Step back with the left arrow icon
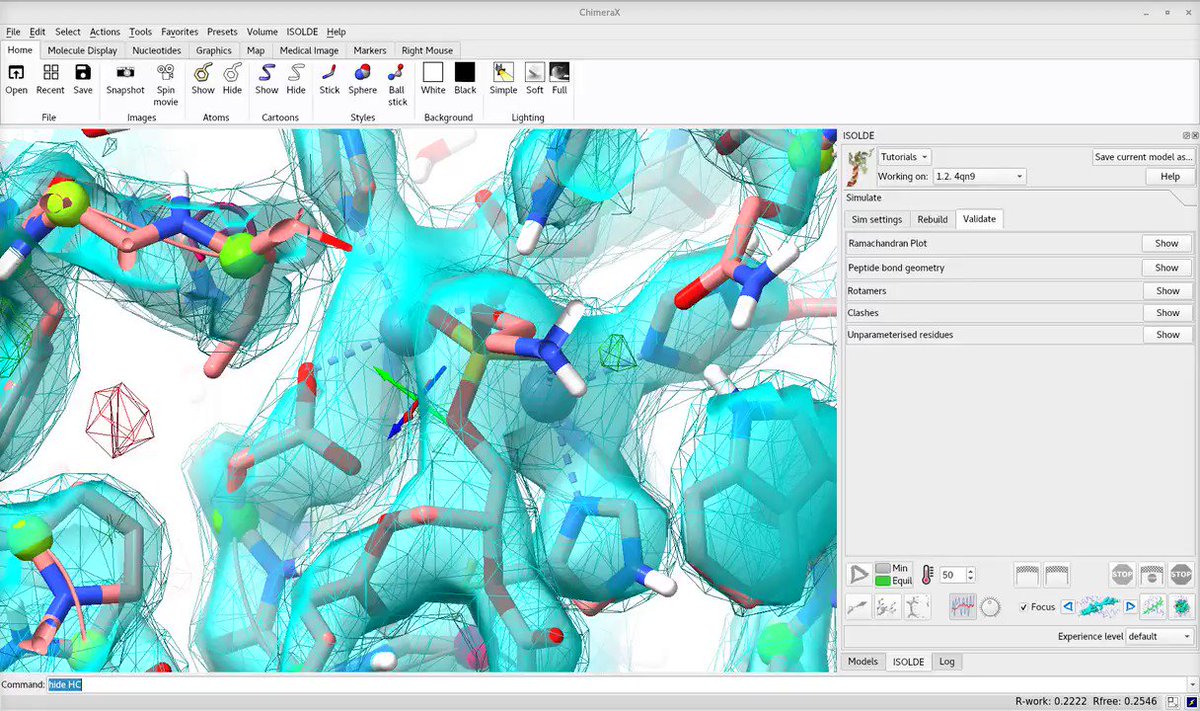 (x=1067, y=607)
